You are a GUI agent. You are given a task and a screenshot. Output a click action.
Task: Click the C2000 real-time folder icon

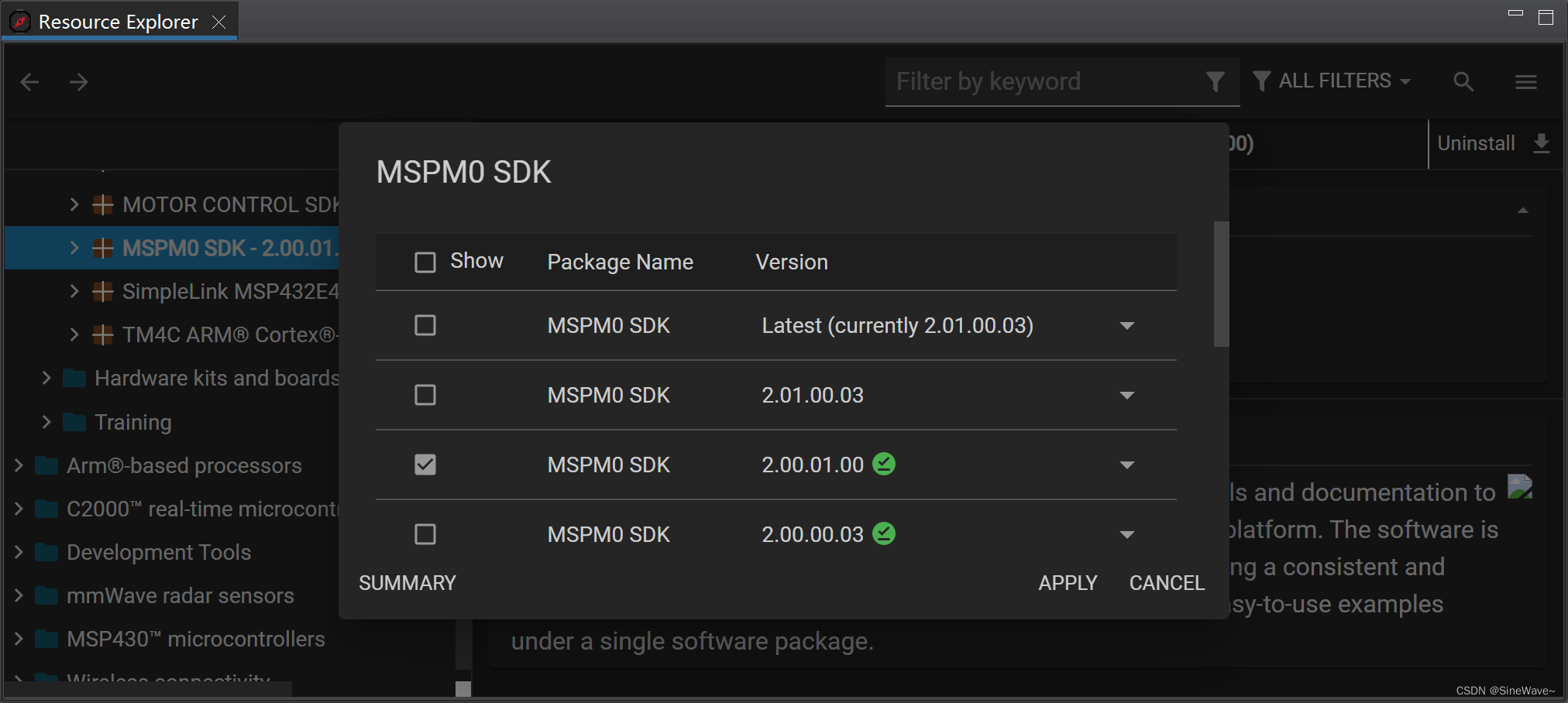click(x=46, y=509)
